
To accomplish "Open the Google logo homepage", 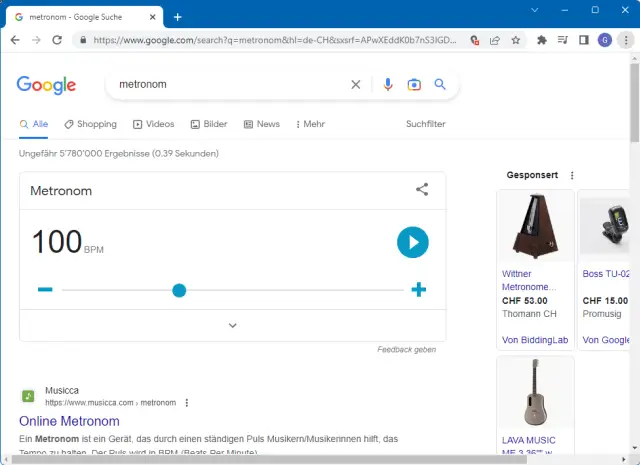I will click(46, 85).
